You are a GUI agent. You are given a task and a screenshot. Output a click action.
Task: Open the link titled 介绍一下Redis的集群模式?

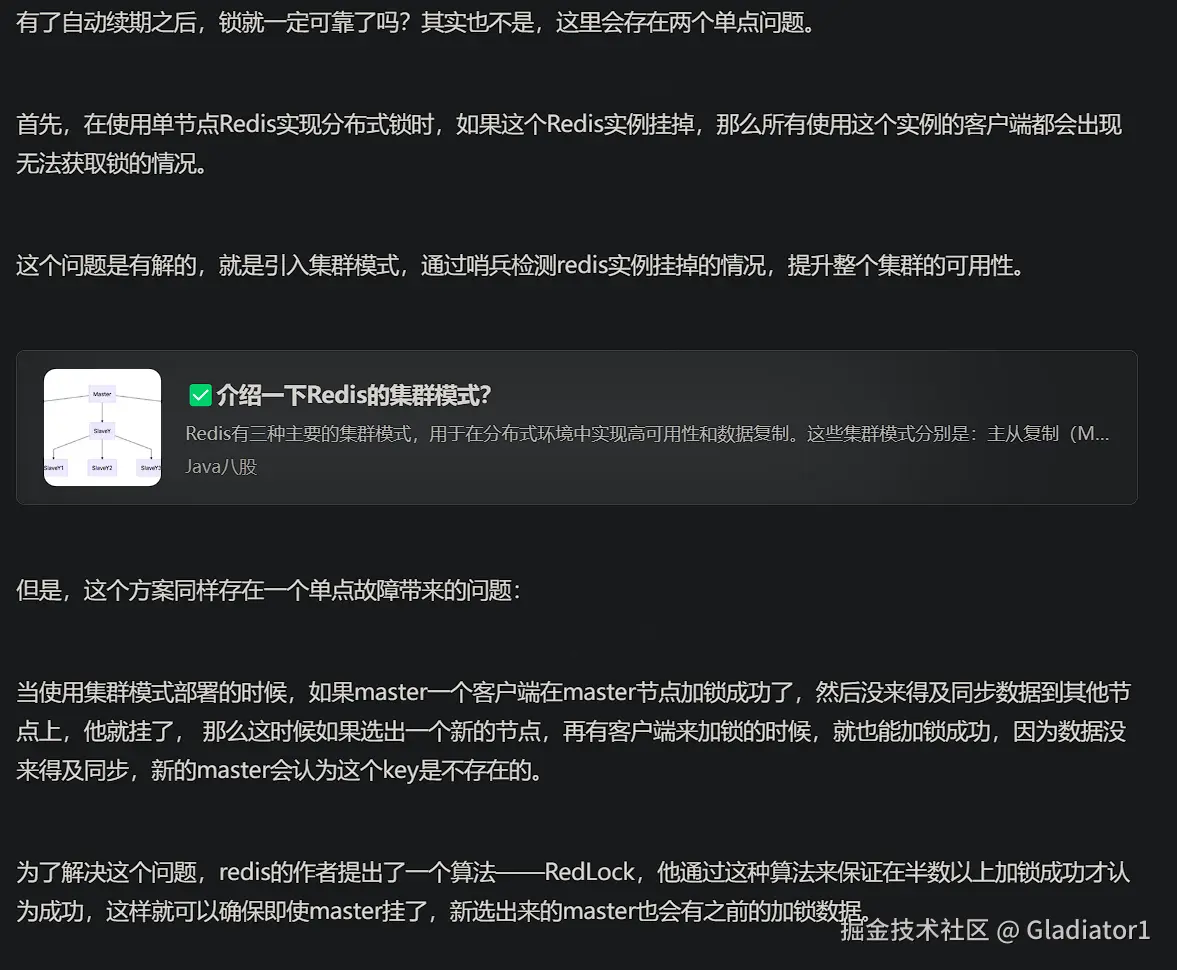click(354, 395)
